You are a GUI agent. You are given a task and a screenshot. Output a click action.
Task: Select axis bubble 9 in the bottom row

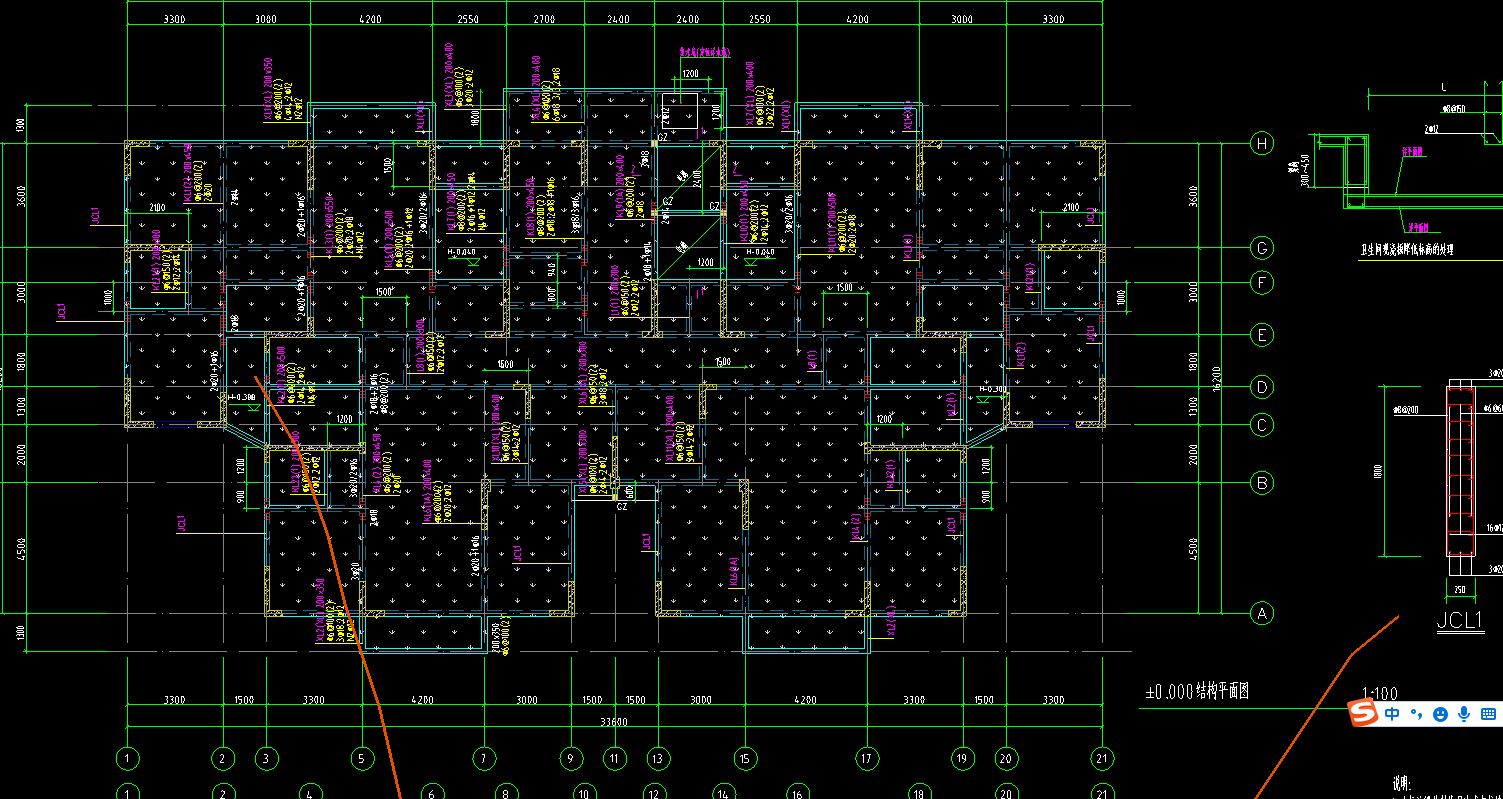(x=571, y=759)
